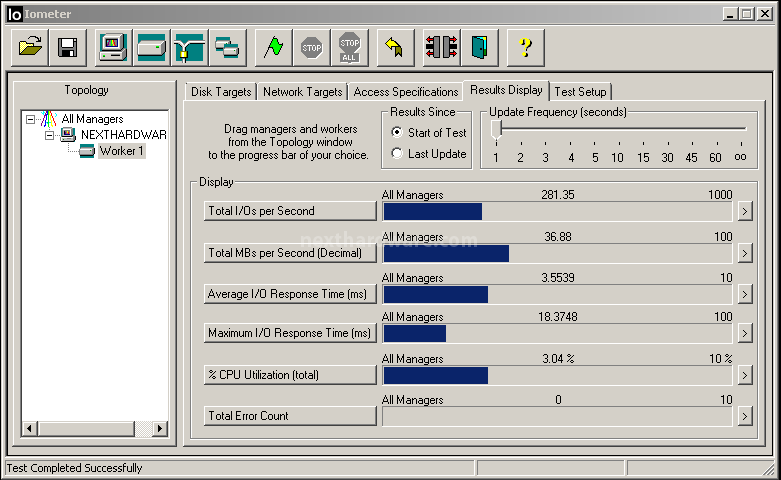Save test configuration floppy icon
781x480 pixels.
[x=68, y=47]
